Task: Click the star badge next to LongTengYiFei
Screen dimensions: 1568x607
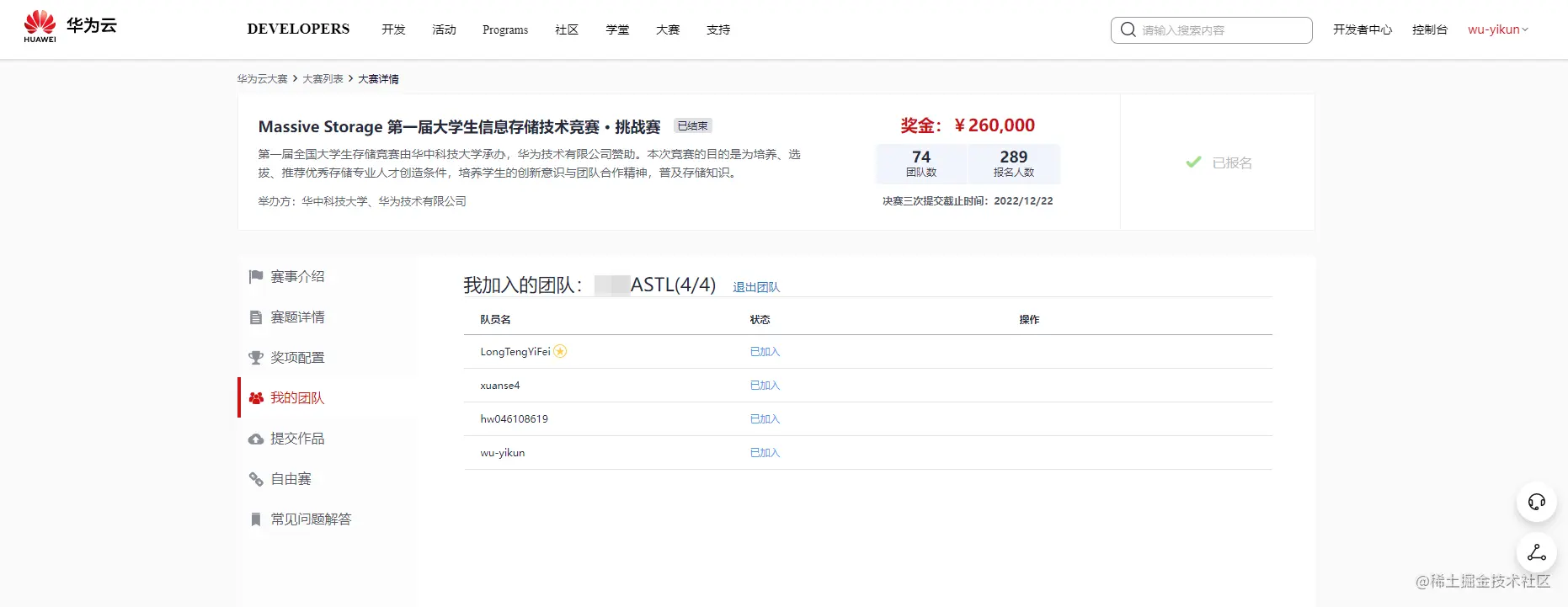Action: pos(560,351)
